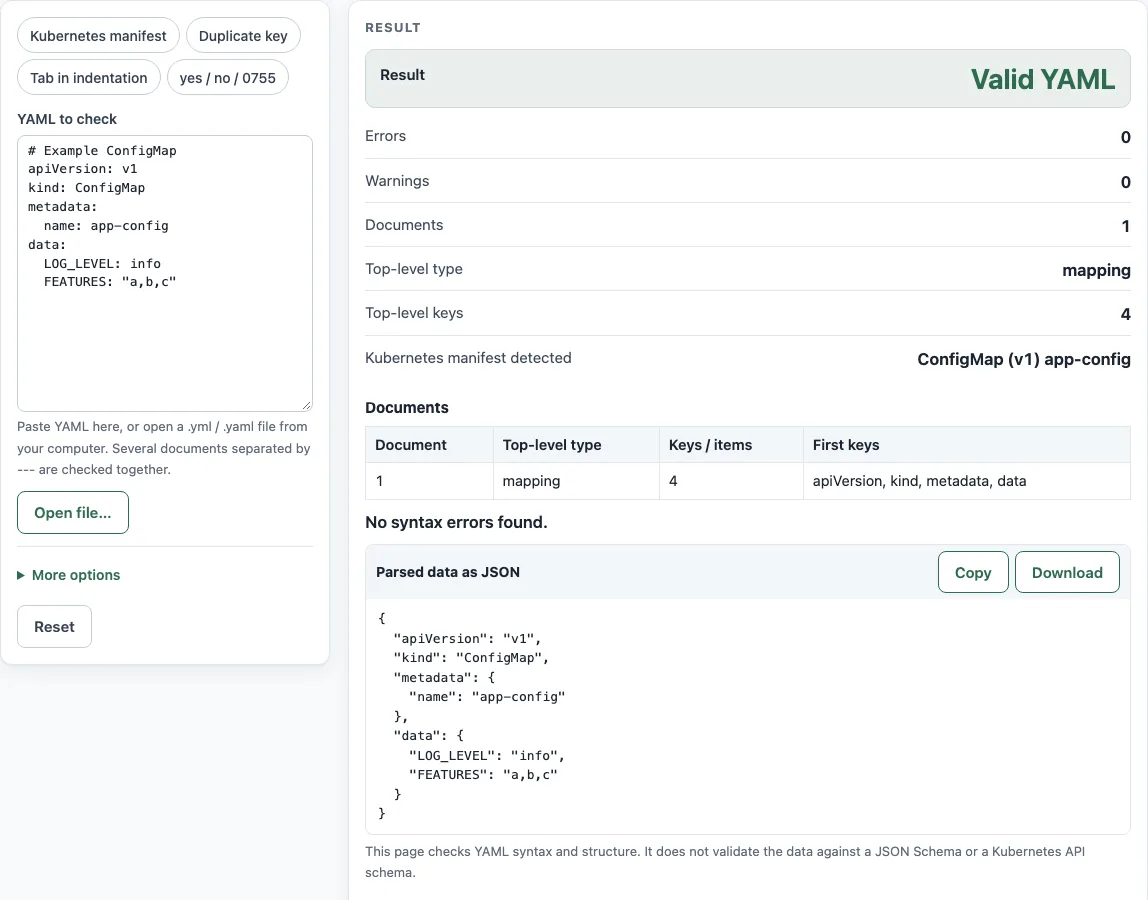Copy the parsed JSON data
Viewport: 1148px width, 900px height.
pyautogui.click(x=973, y=573)
